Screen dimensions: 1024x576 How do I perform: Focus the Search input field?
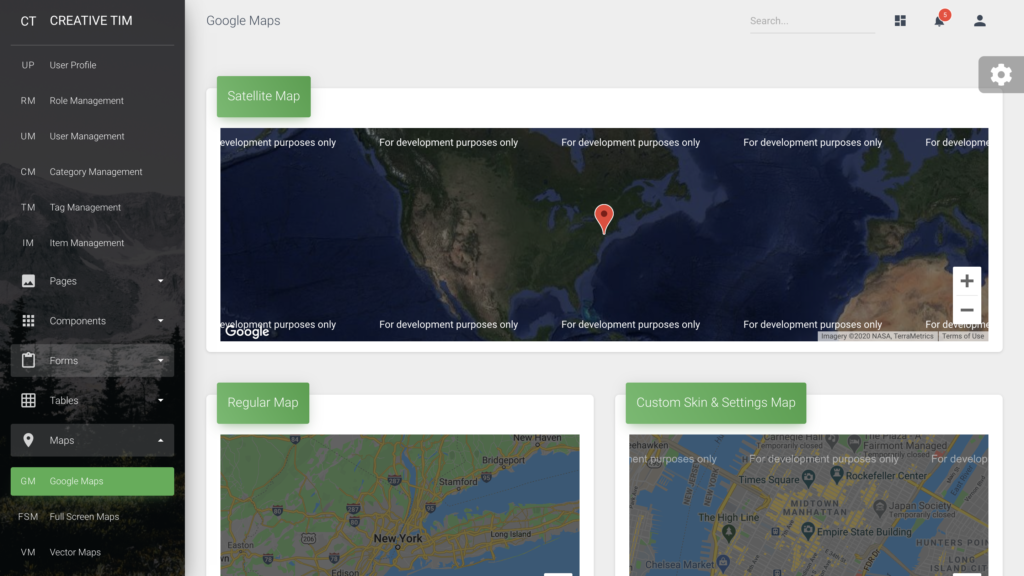tap(811, 21)
